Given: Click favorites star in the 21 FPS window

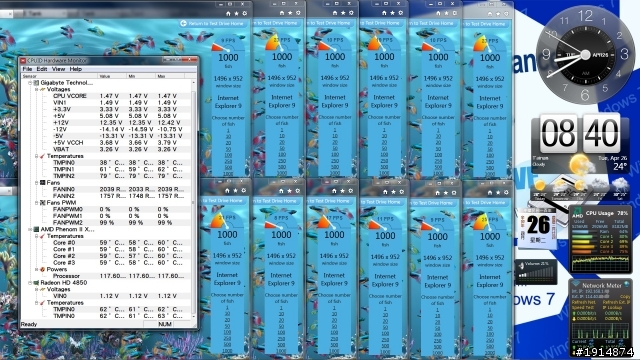Looking at the screenshot, I should [x=236, y=190].
